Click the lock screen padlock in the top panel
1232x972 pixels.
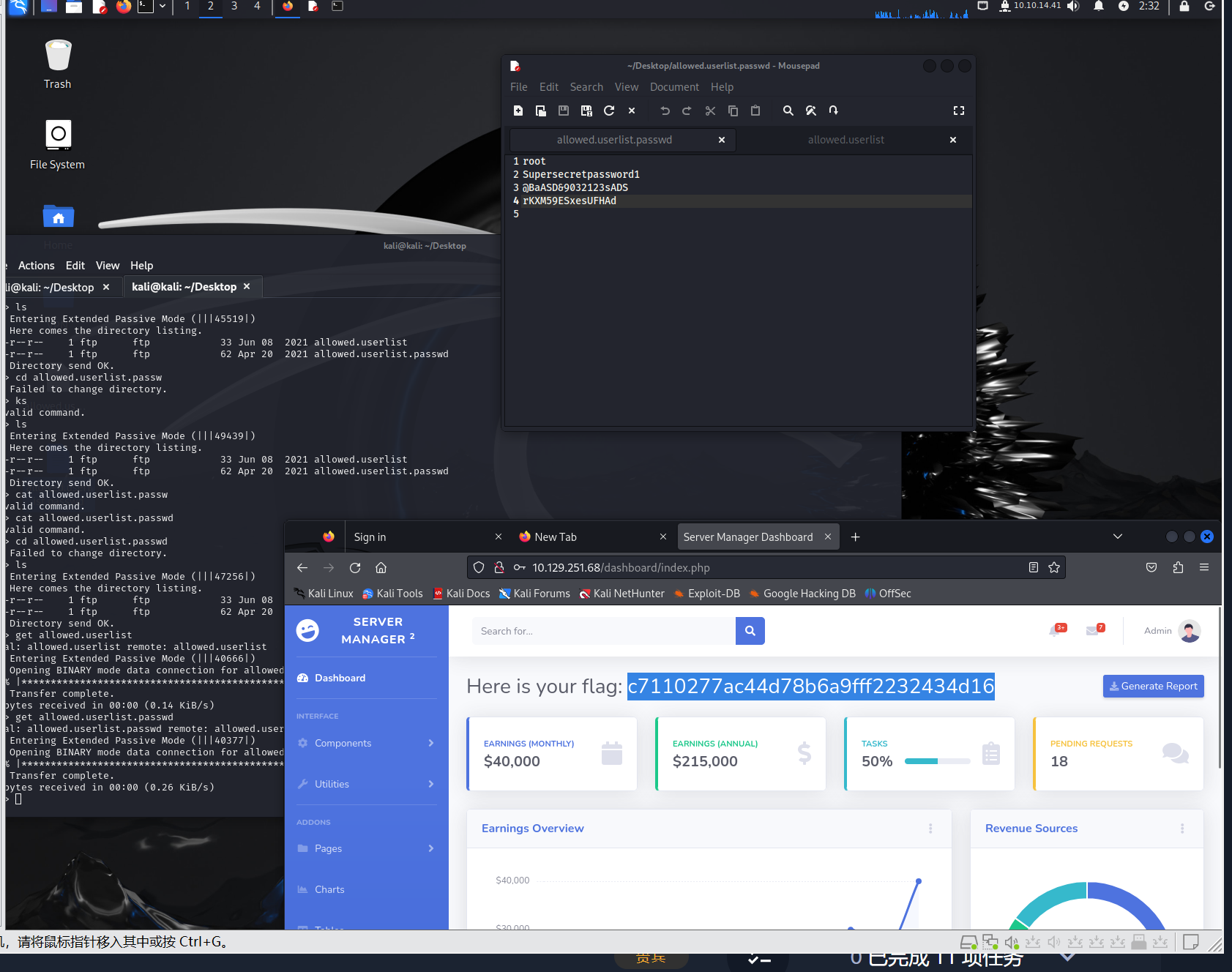coord(1184,7)
